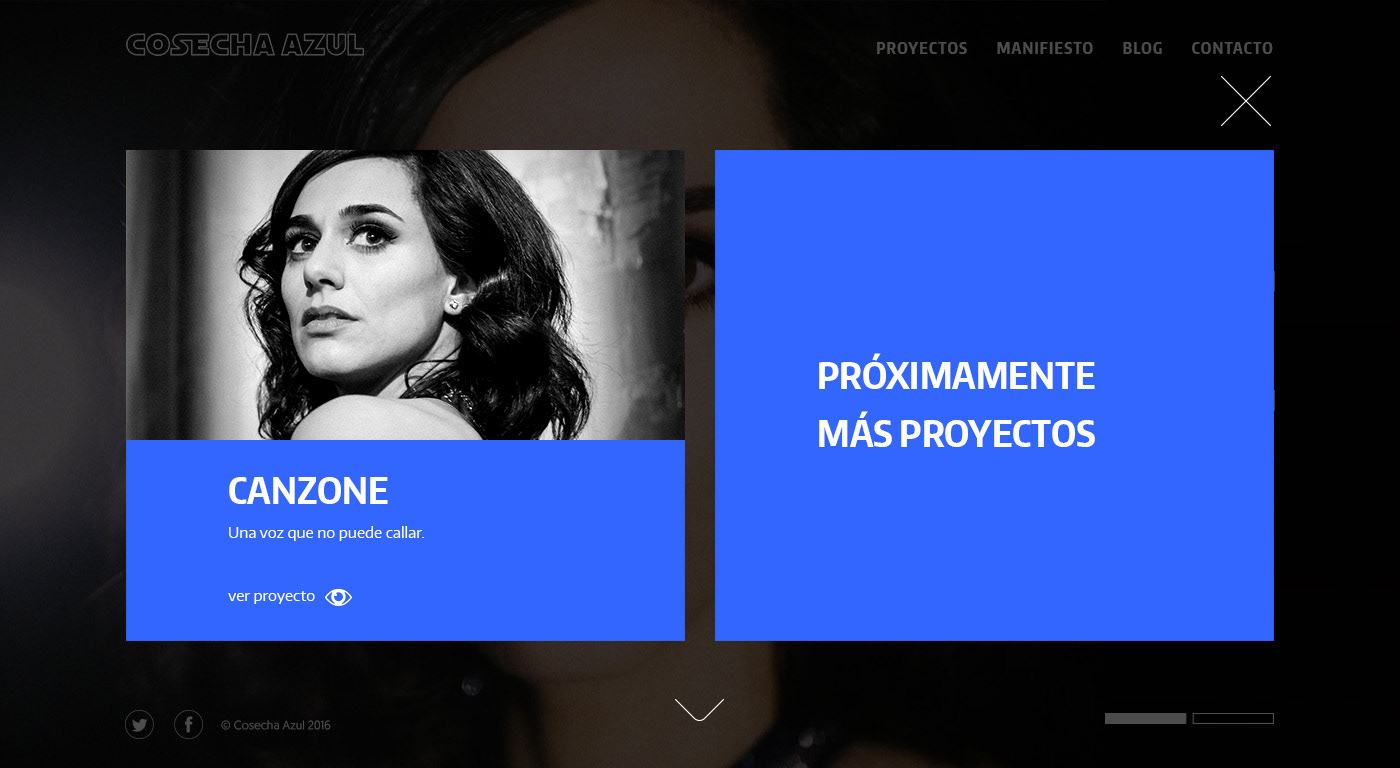Click the © Cosecha Azul 2016 footer text
Image resolution: width=1400 pixels, height=768 pixels.
(x=276, y=725)
